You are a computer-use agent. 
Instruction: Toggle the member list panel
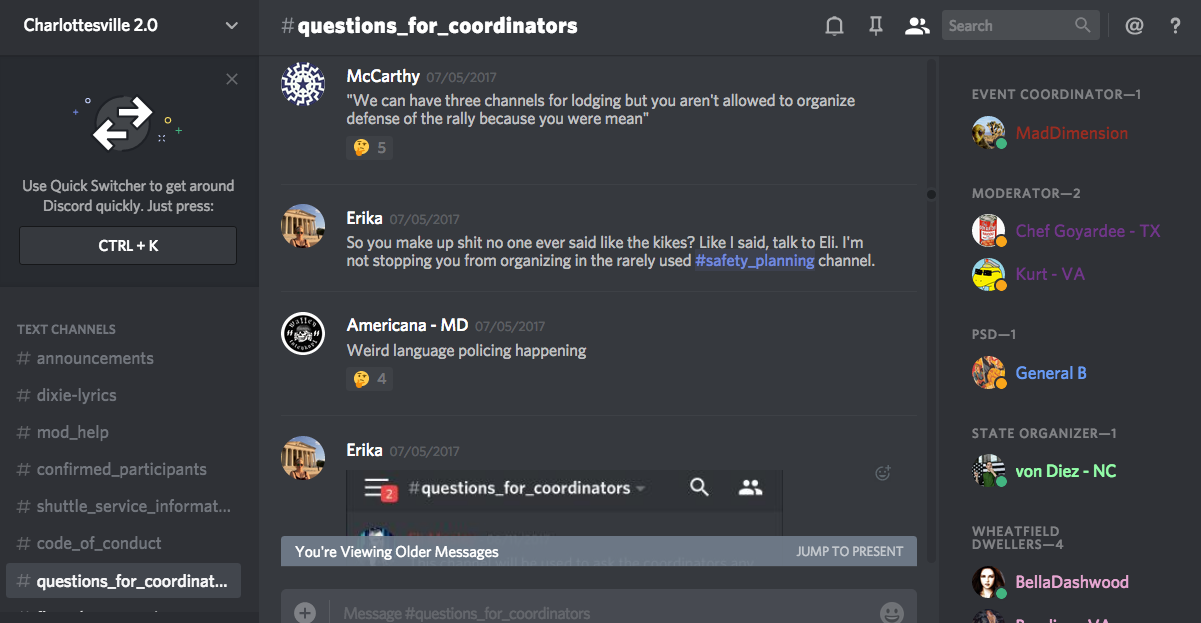coord(916,27)
